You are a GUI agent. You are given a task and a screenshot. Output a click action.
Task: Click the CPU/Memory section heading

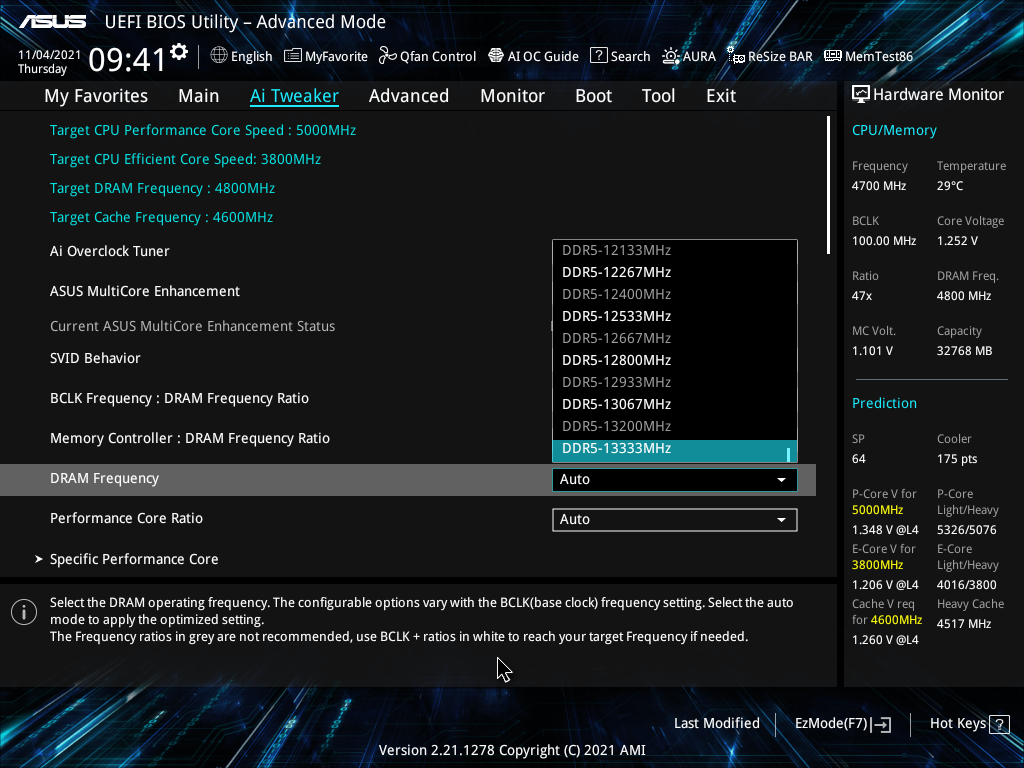coord(894,131)
